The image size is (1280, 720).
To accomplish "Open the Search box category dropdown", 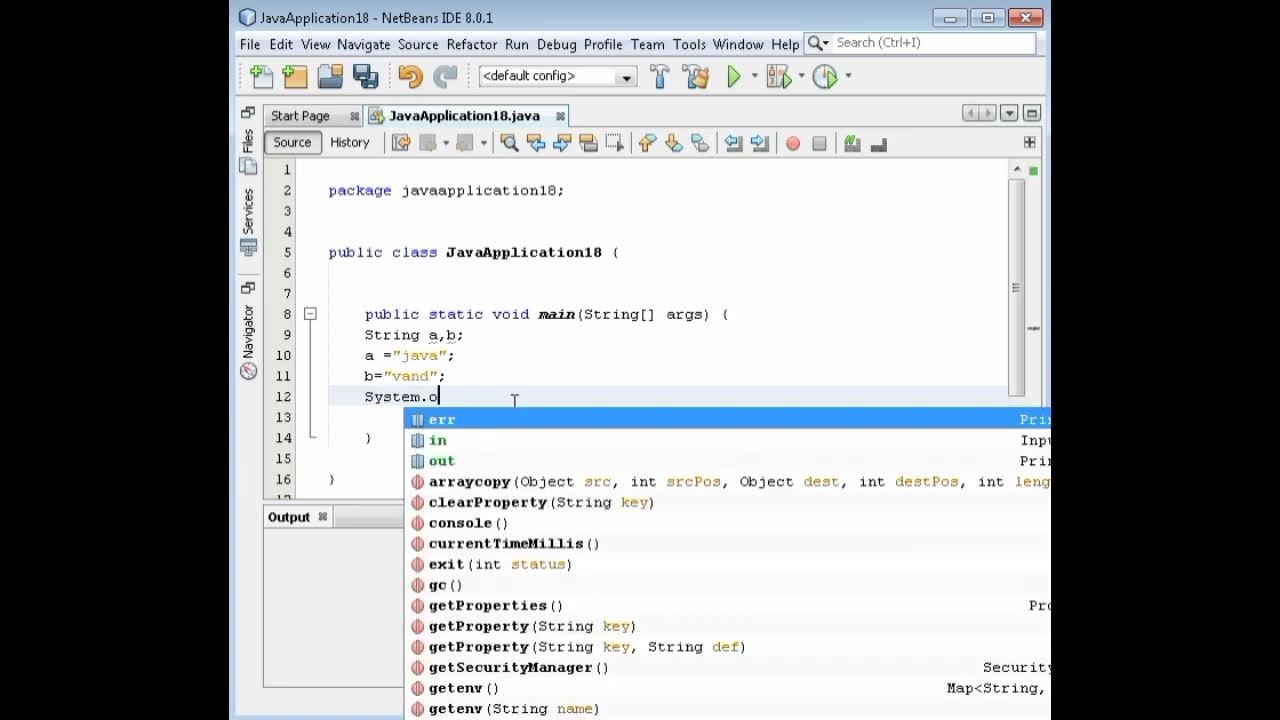I will click(x=818, y=43).
